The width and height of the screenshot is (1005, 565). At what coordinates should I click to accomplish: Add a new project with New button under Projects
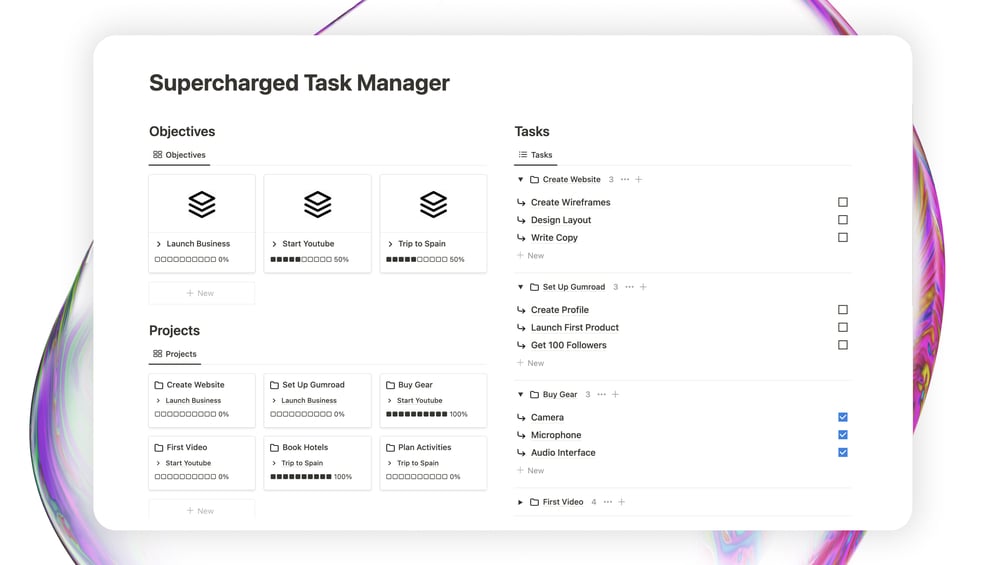(x=202, y=511)
